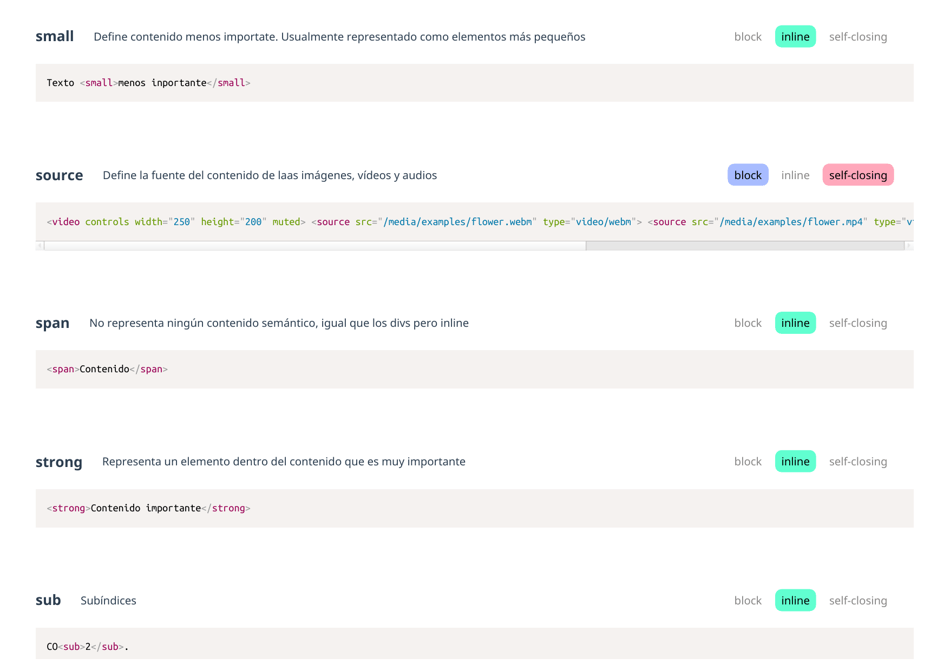
Task: Select the green inline badge for sub
Action: pyautogui.click(x=795, y=600)
